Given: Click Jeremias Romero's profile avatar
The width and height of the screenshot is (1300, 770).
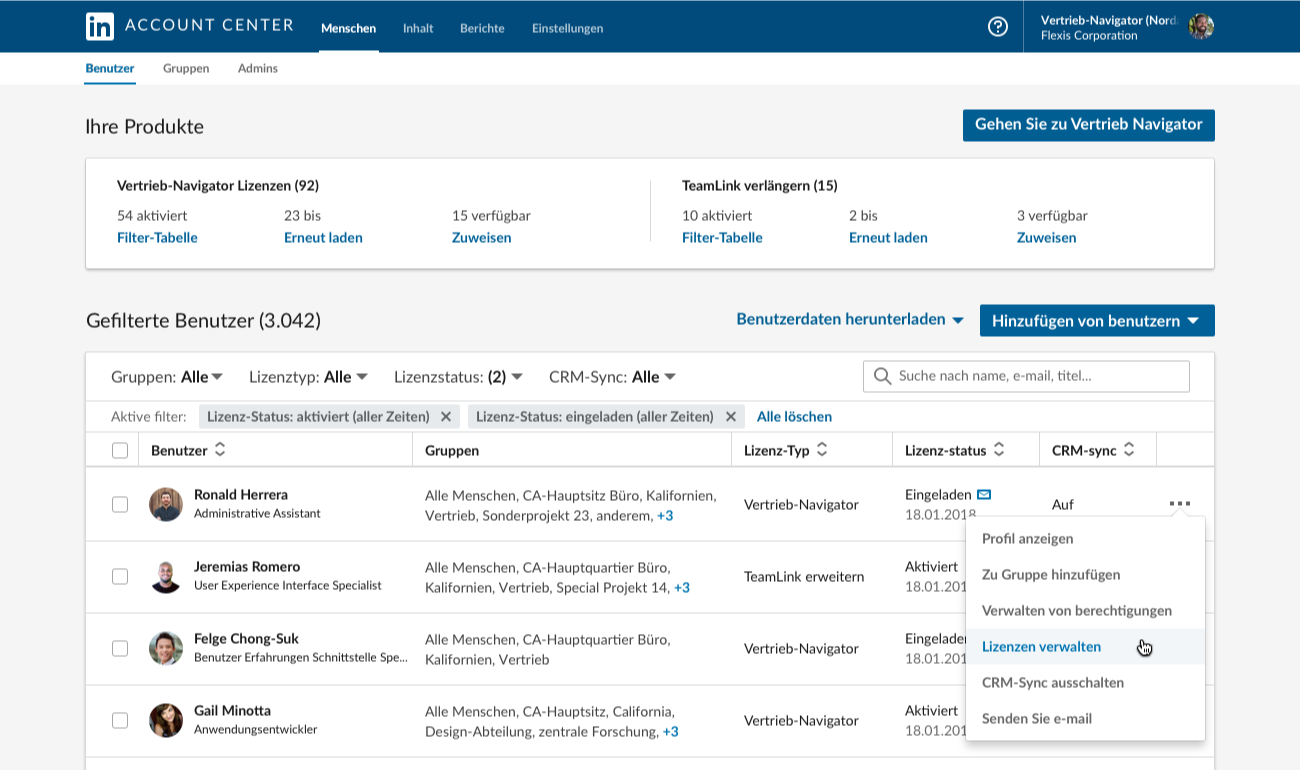Looking at the screenshot, I should [166, 576].
